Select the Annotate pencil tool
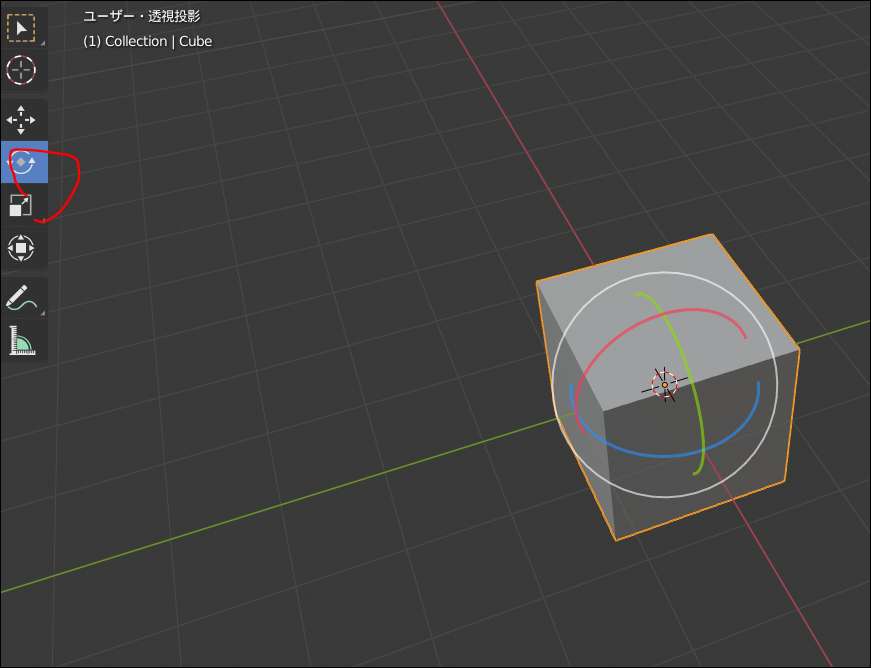The image size is (871, 668). tap(22, 298)
